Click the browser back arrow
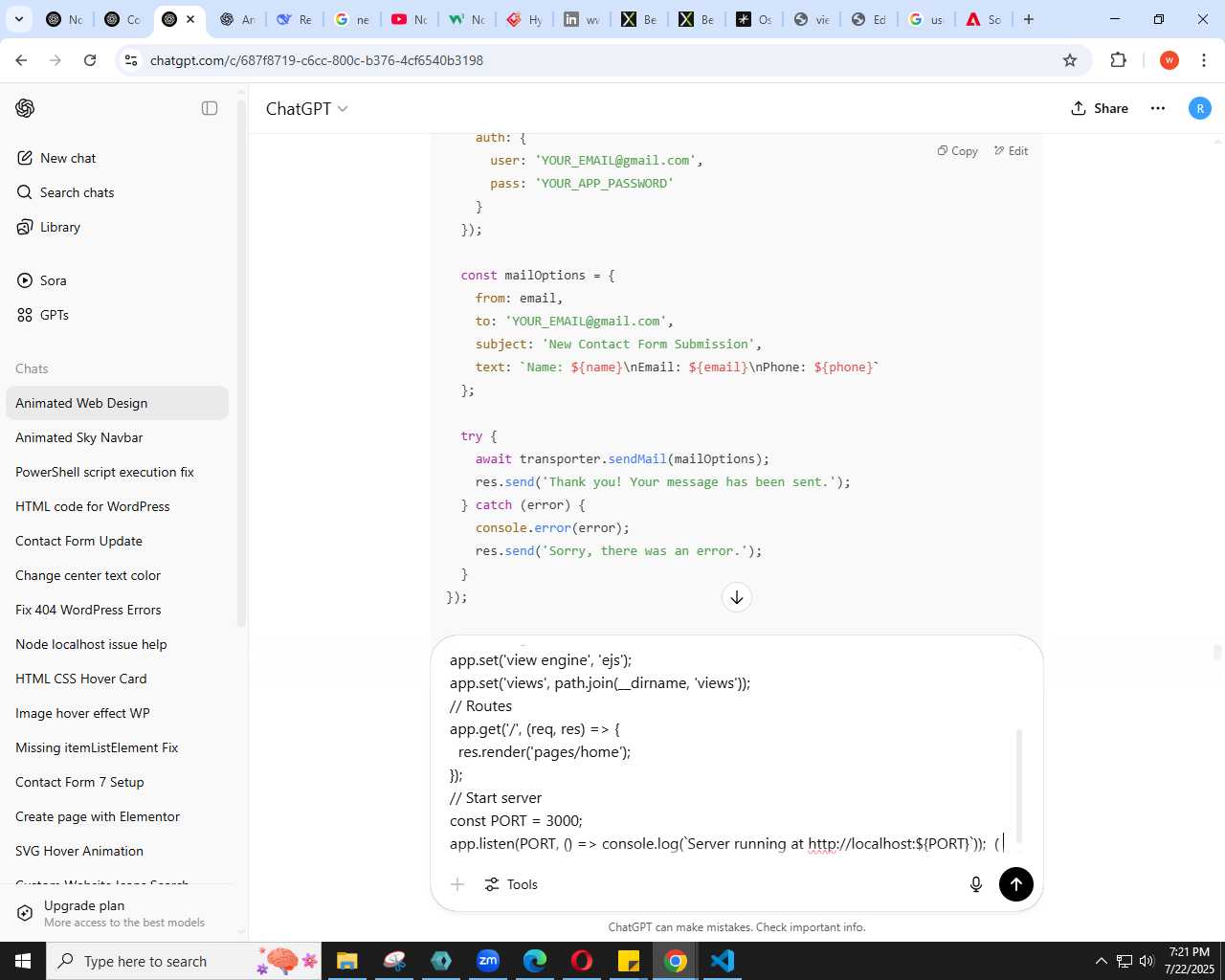 (x=21, y=60)
